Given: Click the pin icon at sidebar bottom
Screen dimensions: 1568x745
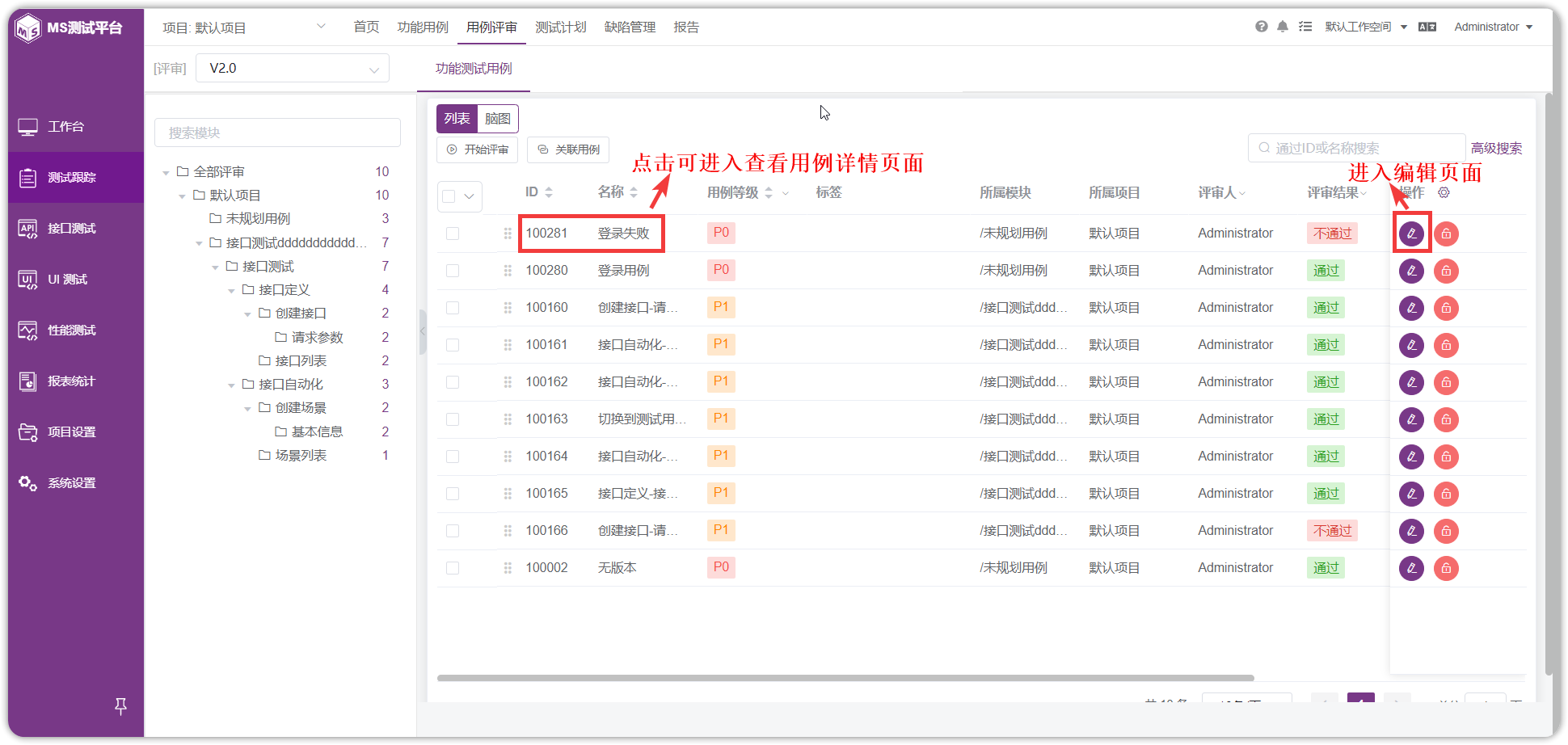Looking at the screenshot, I should [120, 706].
